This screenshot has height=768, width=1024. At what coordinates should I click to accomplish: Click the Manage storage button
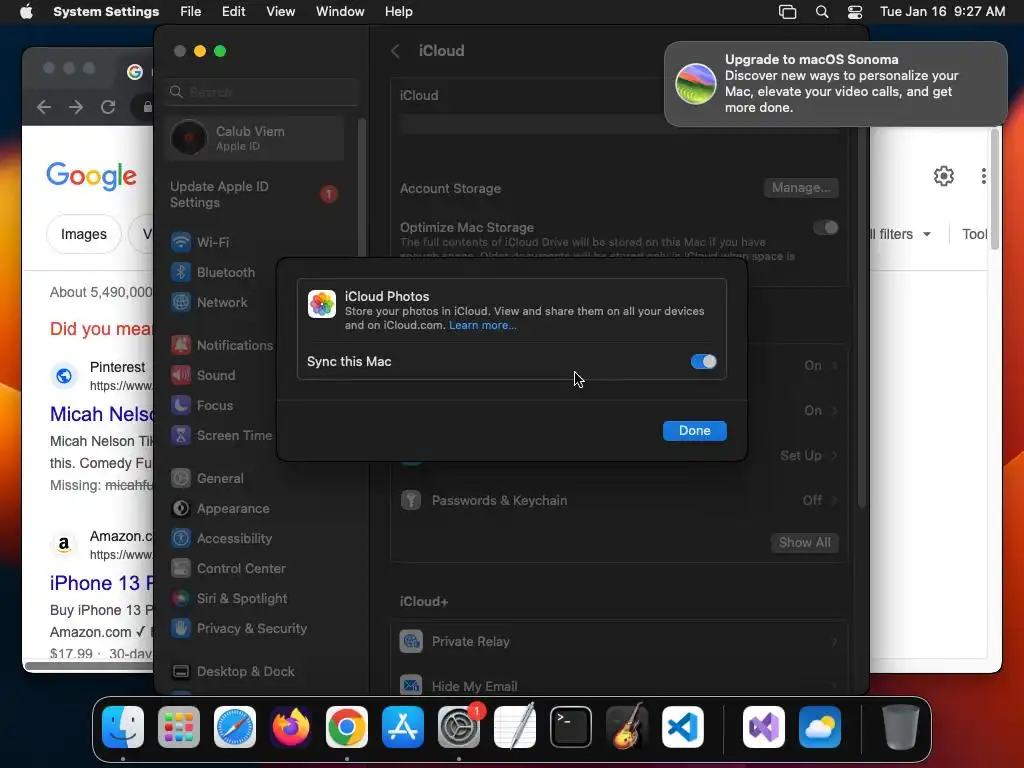click(801, 188)
